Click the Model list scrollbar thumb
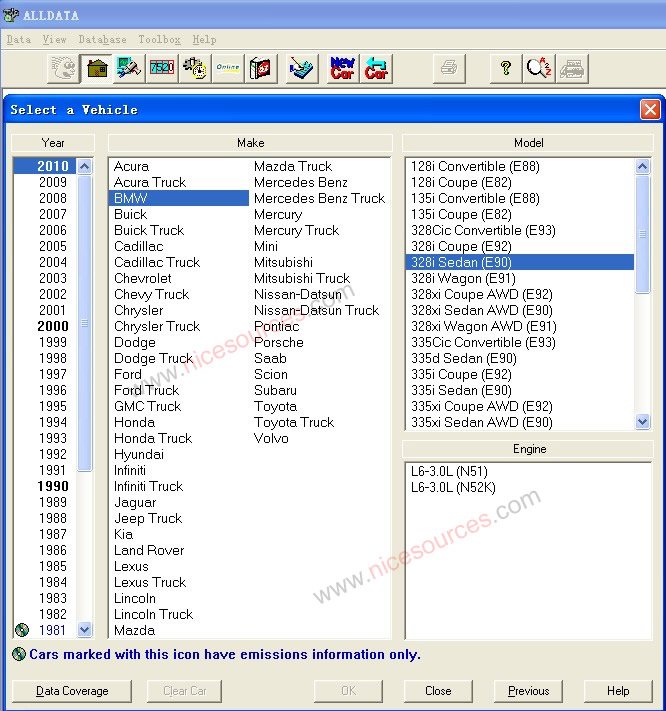 click(x=642, y=234)
